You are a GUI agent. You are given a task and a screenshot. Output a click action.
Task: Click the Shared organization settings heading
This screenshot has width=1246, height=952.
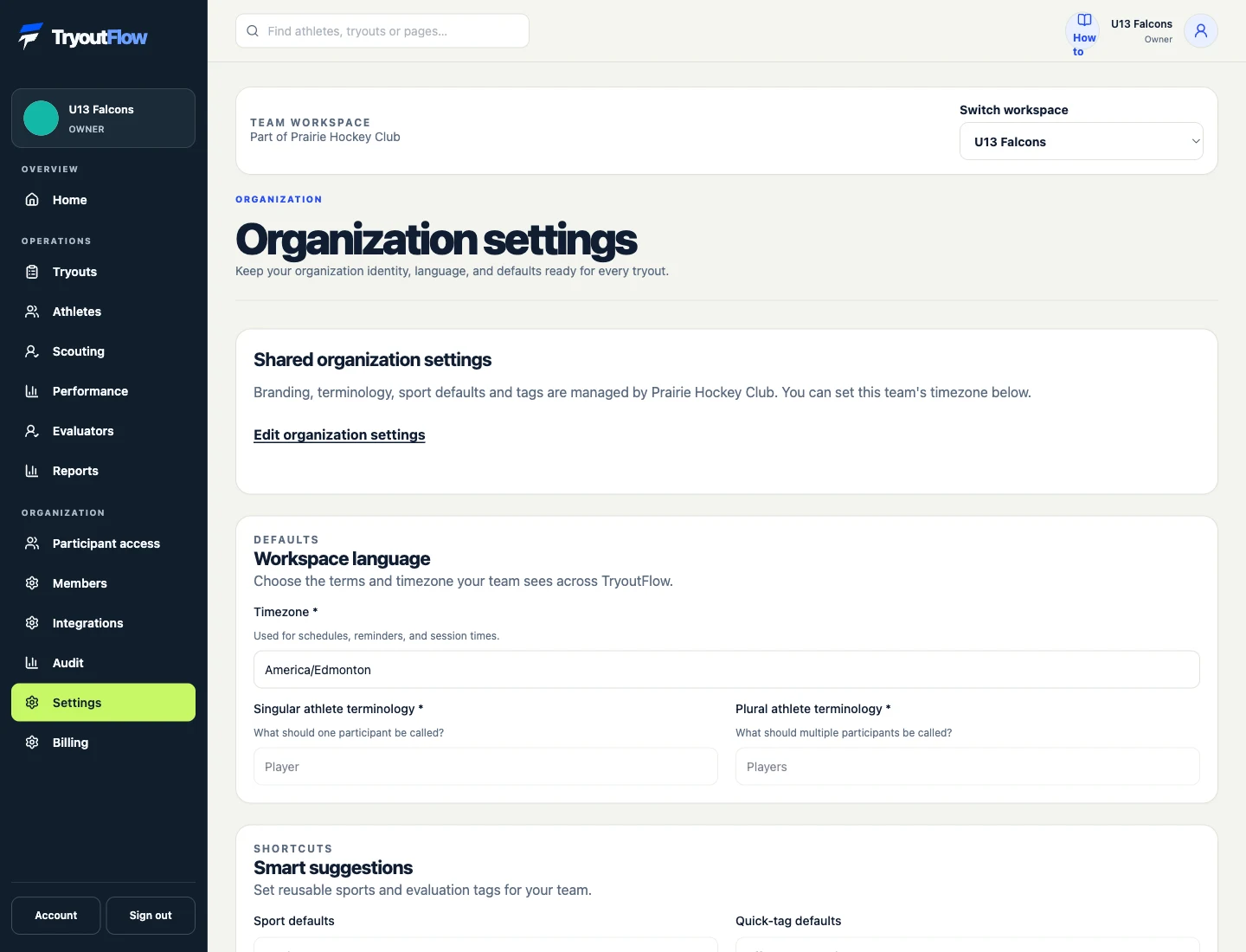[372, 360]
